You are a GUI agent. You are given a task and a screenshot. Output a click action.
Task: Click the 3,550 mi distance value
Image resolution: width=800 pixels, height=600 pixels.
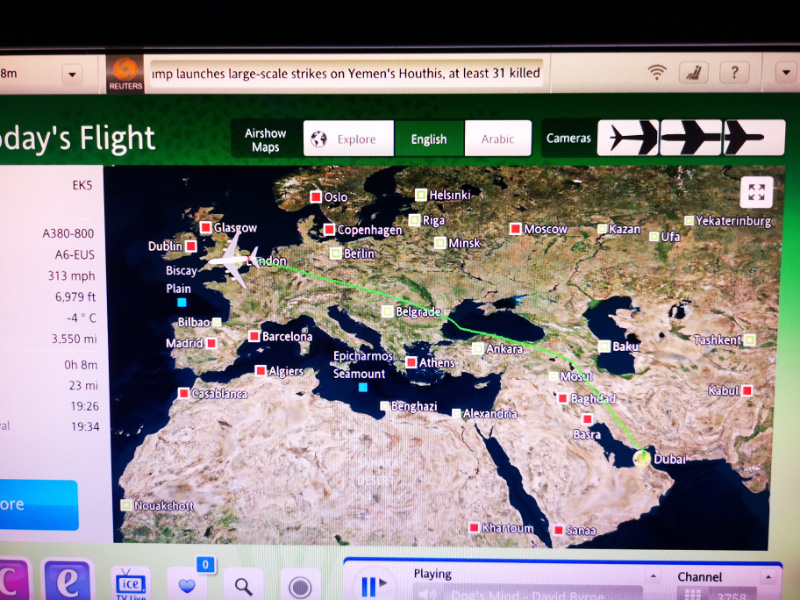74,339
